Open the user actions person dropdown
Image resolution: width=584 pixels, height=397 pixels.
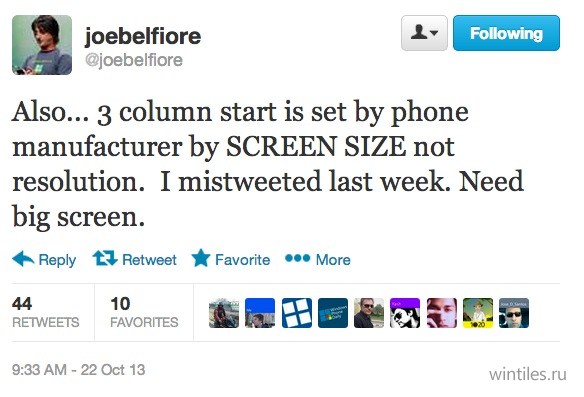click(424, 33)
